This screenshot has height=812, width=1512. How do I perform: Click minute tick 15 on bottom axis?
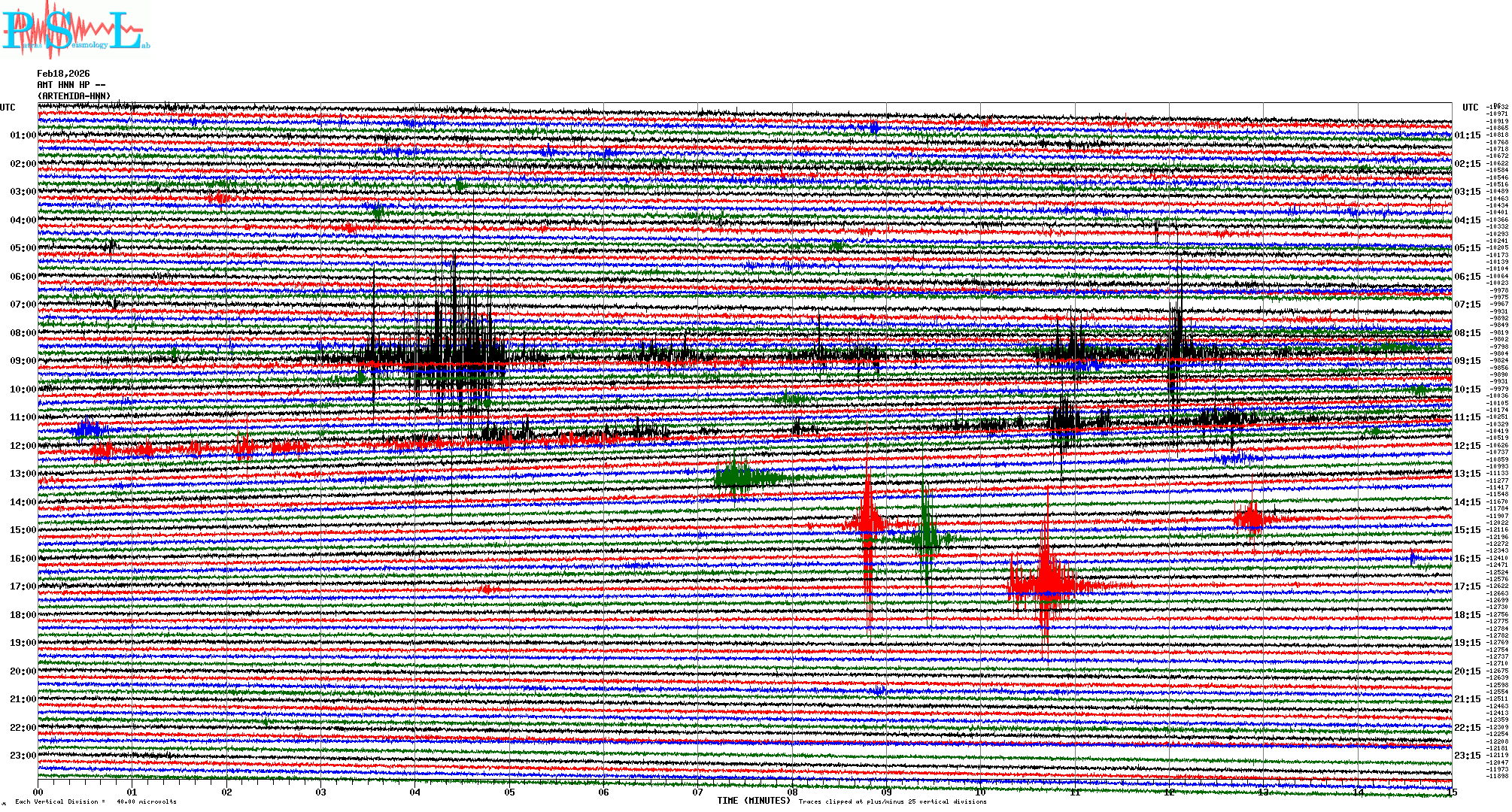[x=1452, y=792]
